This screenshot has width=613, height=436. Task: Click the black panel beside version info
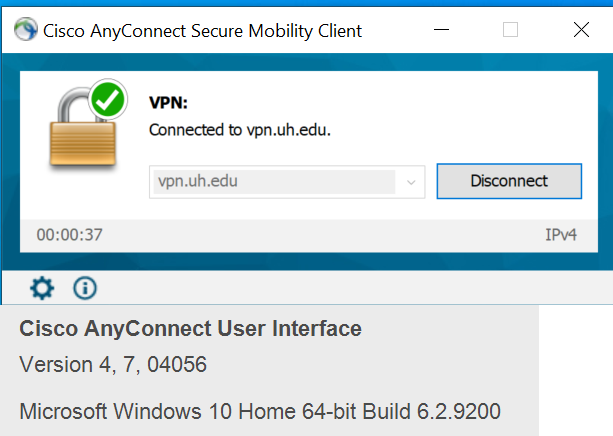click(575, 370)
